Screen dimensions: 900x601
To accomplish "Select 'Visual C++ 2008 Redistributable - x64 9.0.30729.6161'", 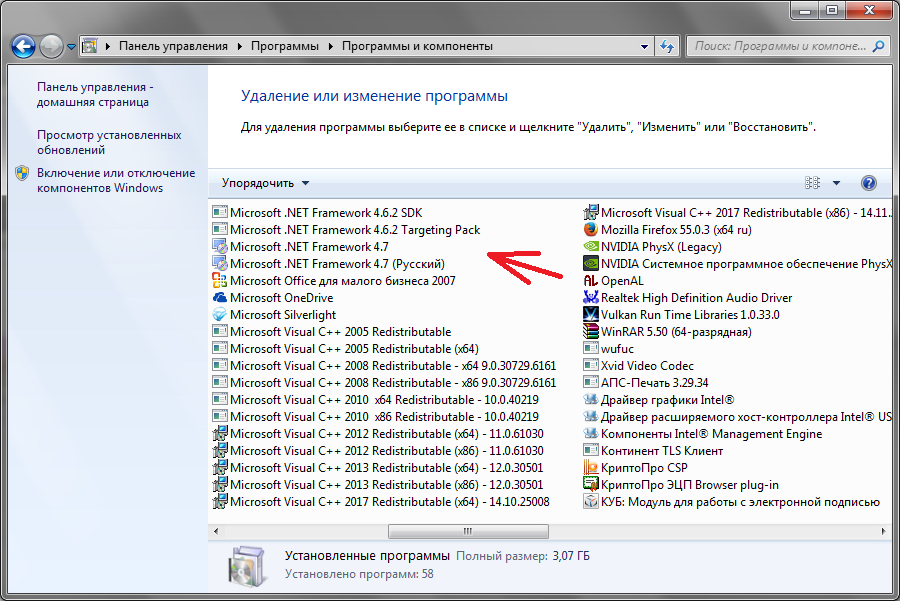I will tap(384, 366).
